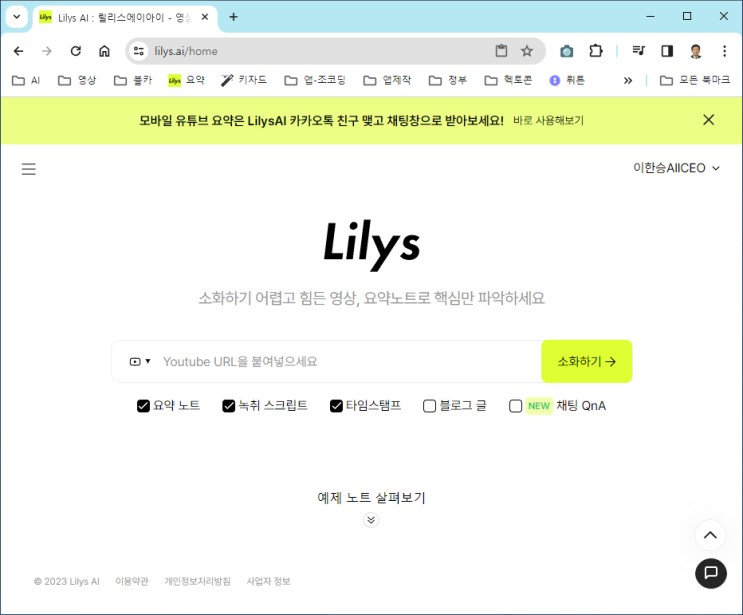Image resolution: width=743 pixels, height=615 pixels.
Task: Open the 정부 bookmark folder
Action: pos(448,80)
